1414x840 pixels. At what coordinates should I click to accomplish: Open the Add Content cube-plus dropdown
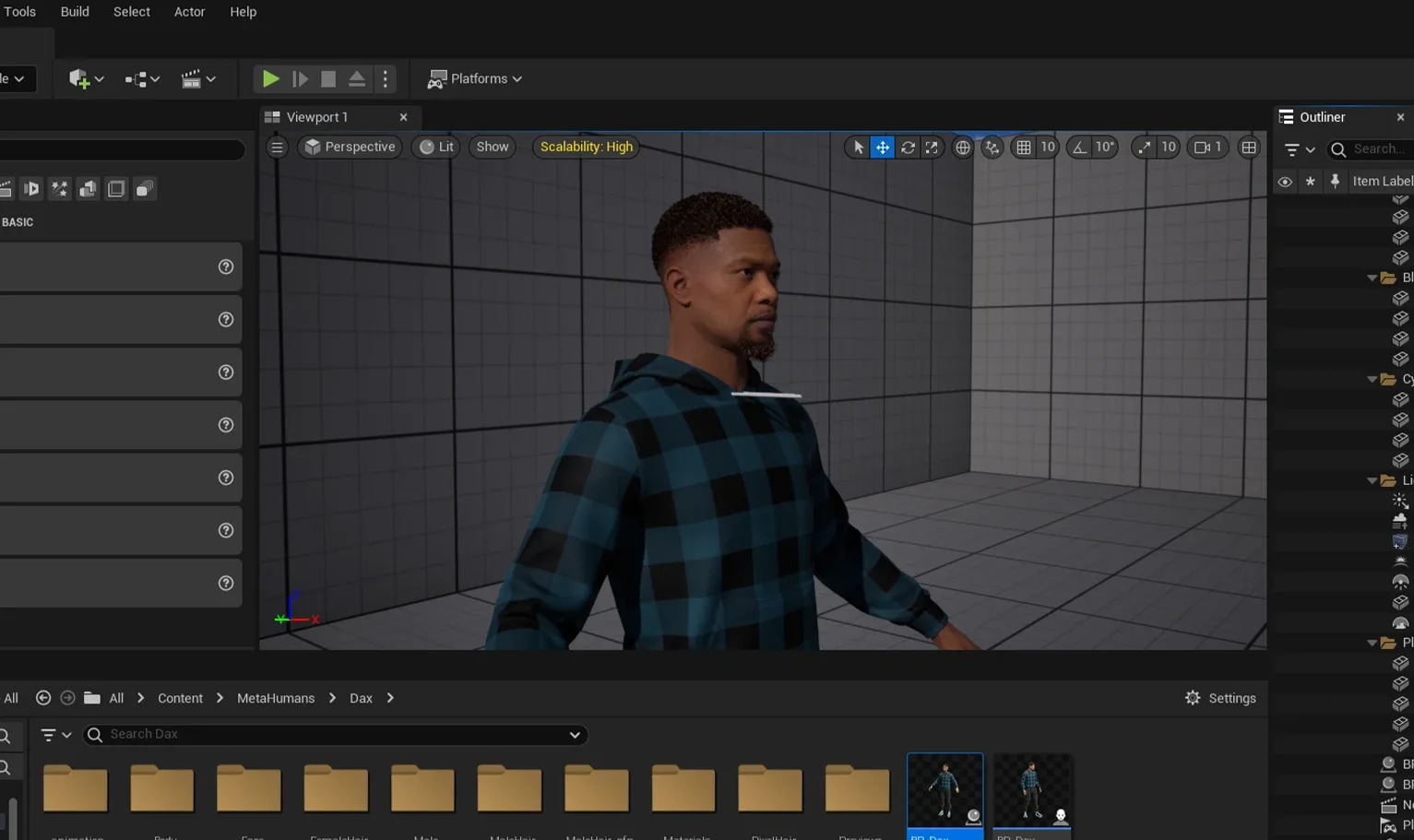point(86,79)
